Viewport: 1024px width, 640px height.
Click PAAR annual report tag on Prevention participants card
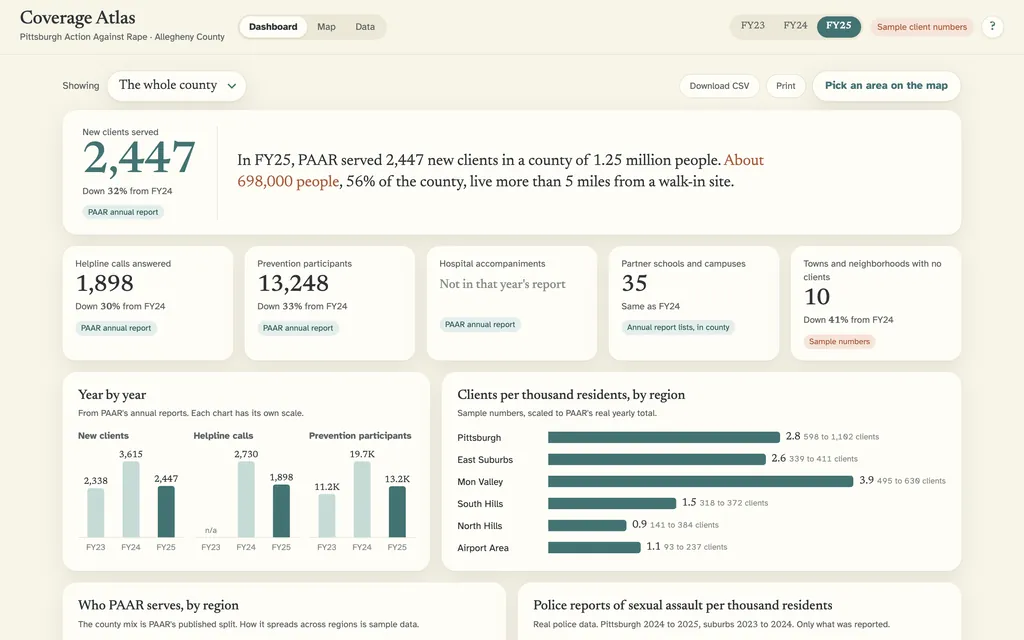(298, 328)
